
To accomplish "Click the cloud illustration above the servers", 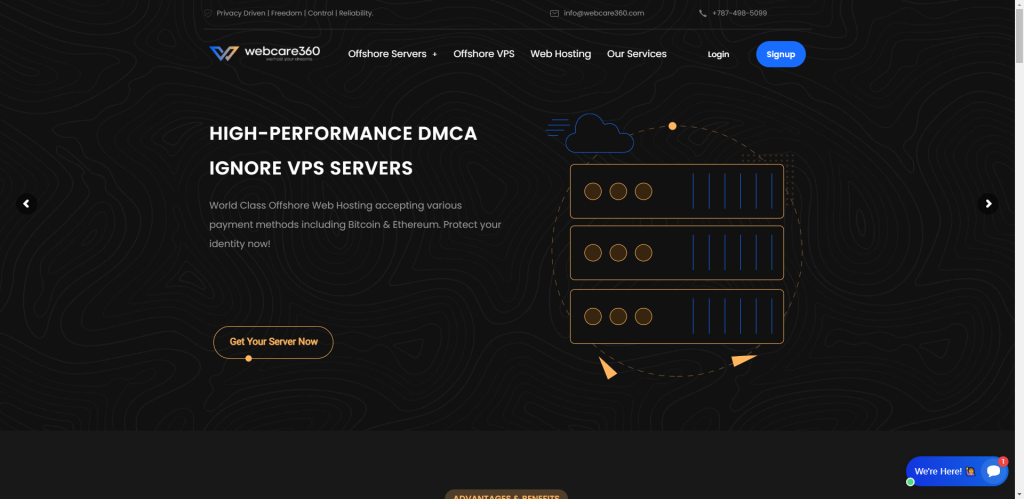I will pos(599,133).
